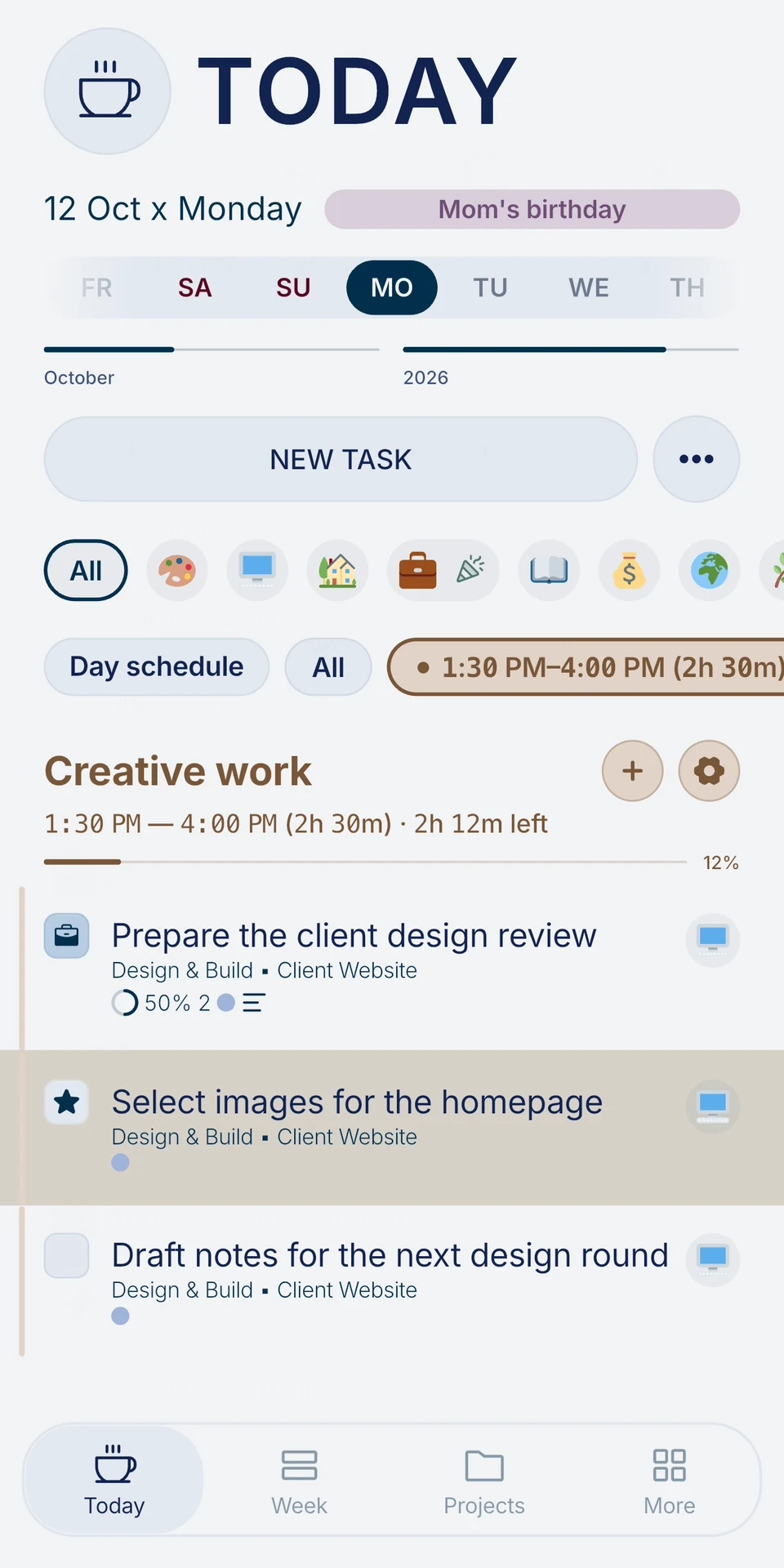784x1568 pixels.
Task: Filter by the house category
Action: pos(337,570)
